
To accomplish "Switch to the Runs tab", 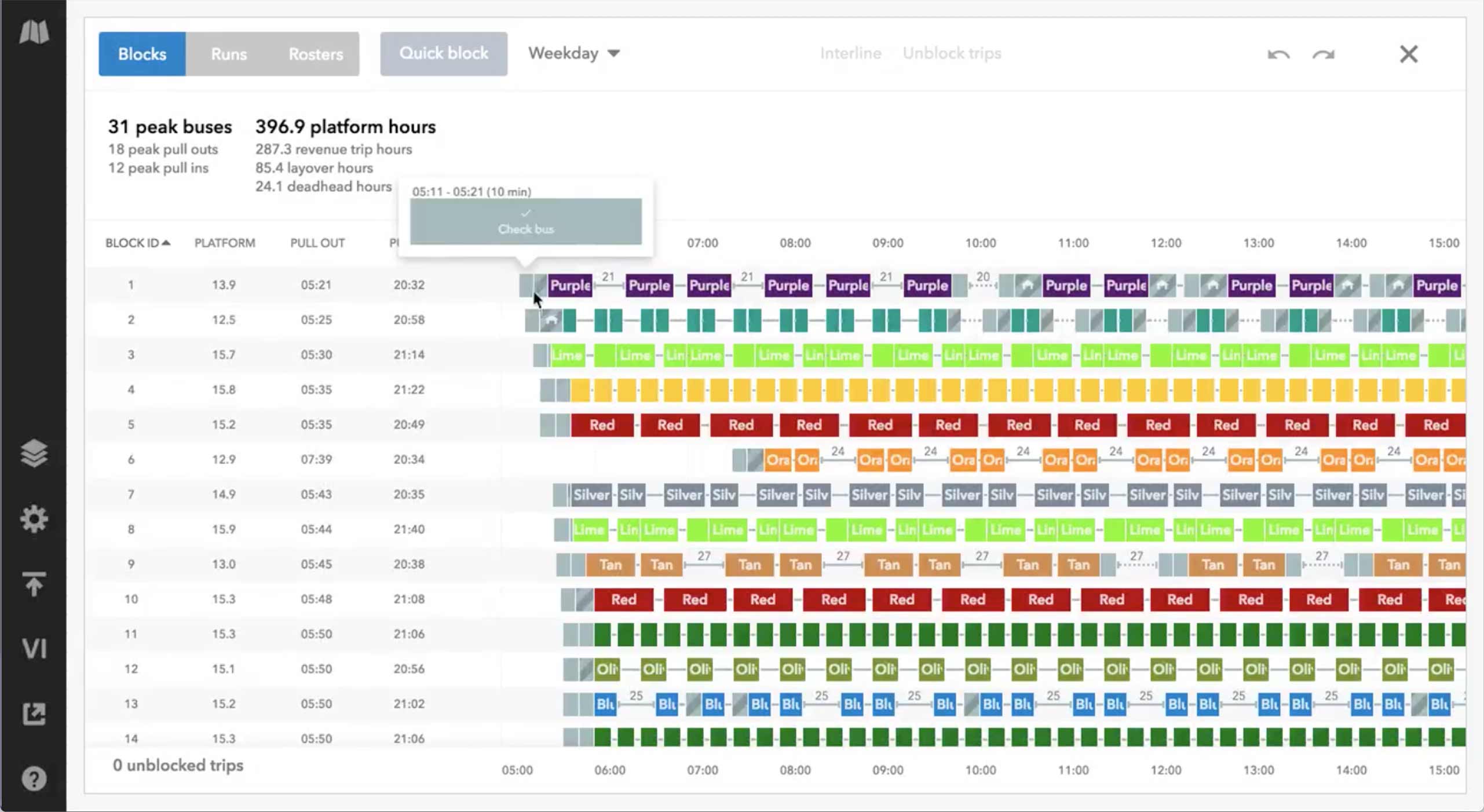I will (x=228, y=53).
